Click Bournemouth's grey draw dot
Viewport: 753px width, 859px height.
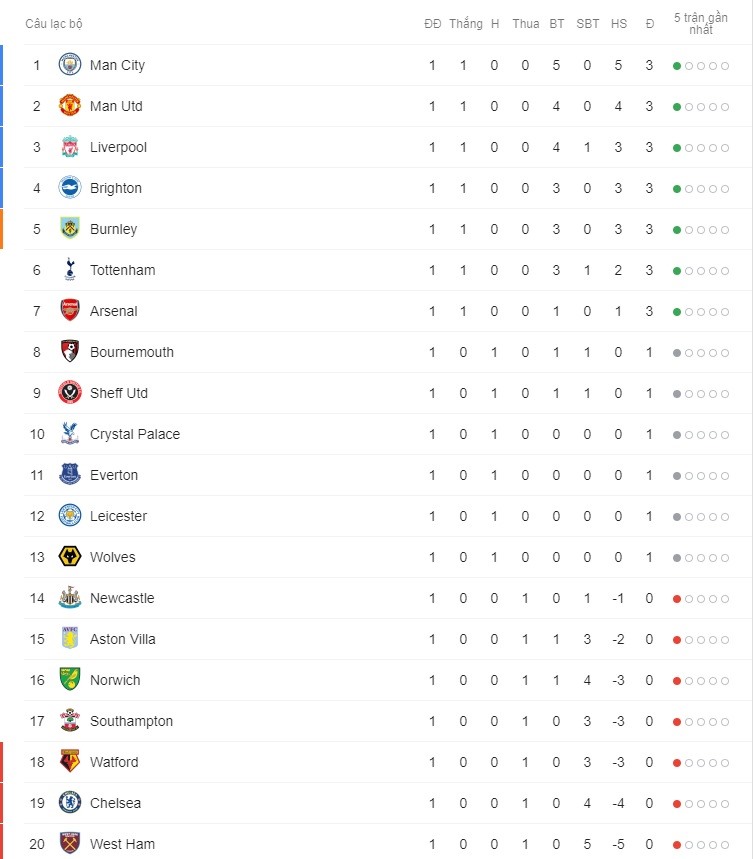pyautogui.click(x=677, y=353)
